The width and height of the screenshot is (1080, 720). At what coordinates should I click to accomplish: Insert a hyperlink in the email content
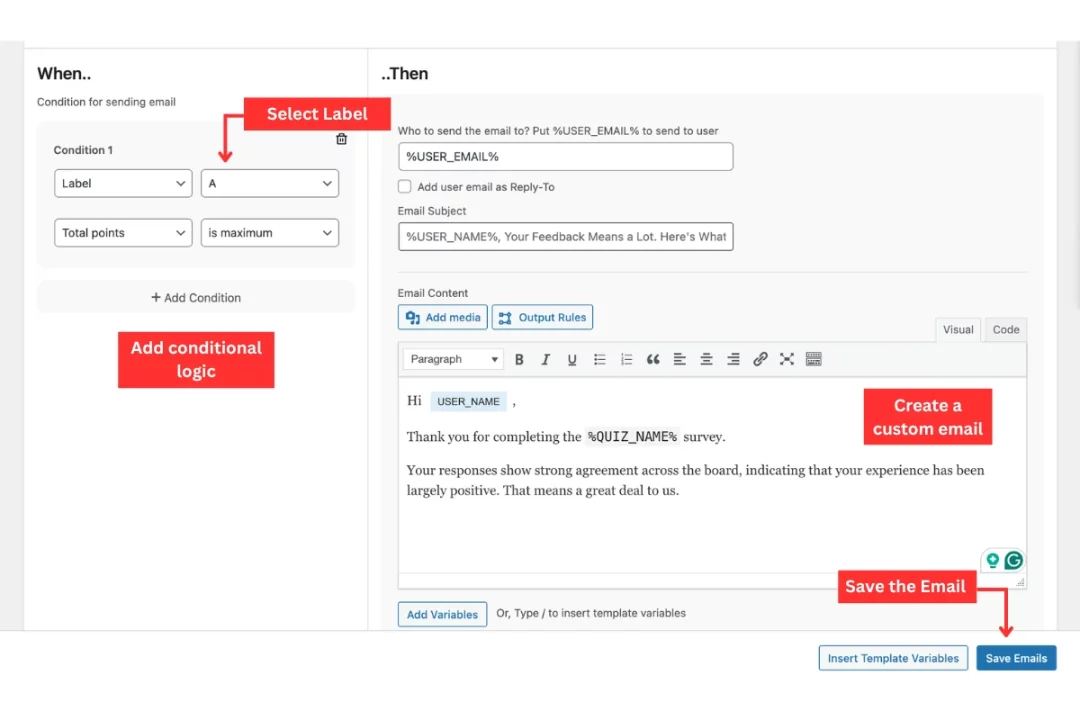click(x=760, y=358)
